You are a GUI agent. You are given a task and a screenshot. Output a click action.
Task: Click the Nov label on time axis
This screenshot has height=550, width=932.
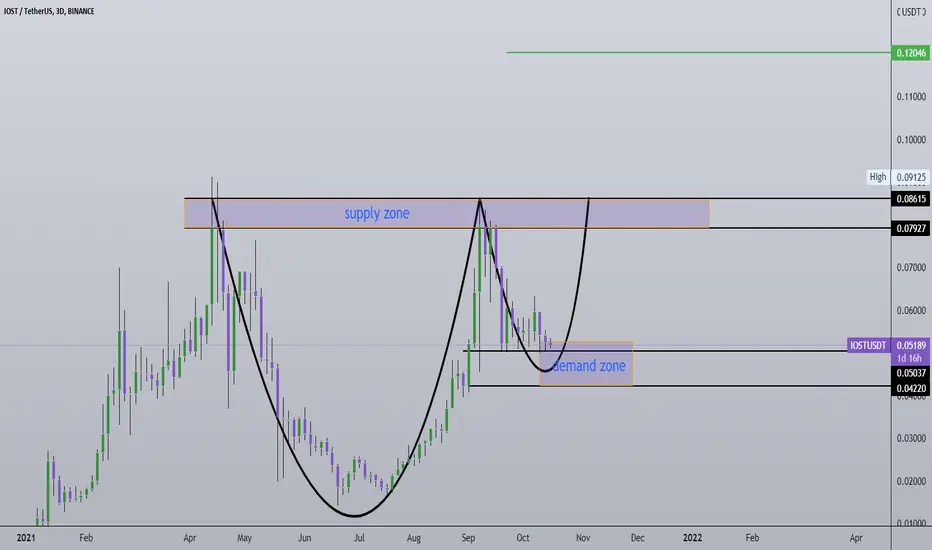pos(583,538)
